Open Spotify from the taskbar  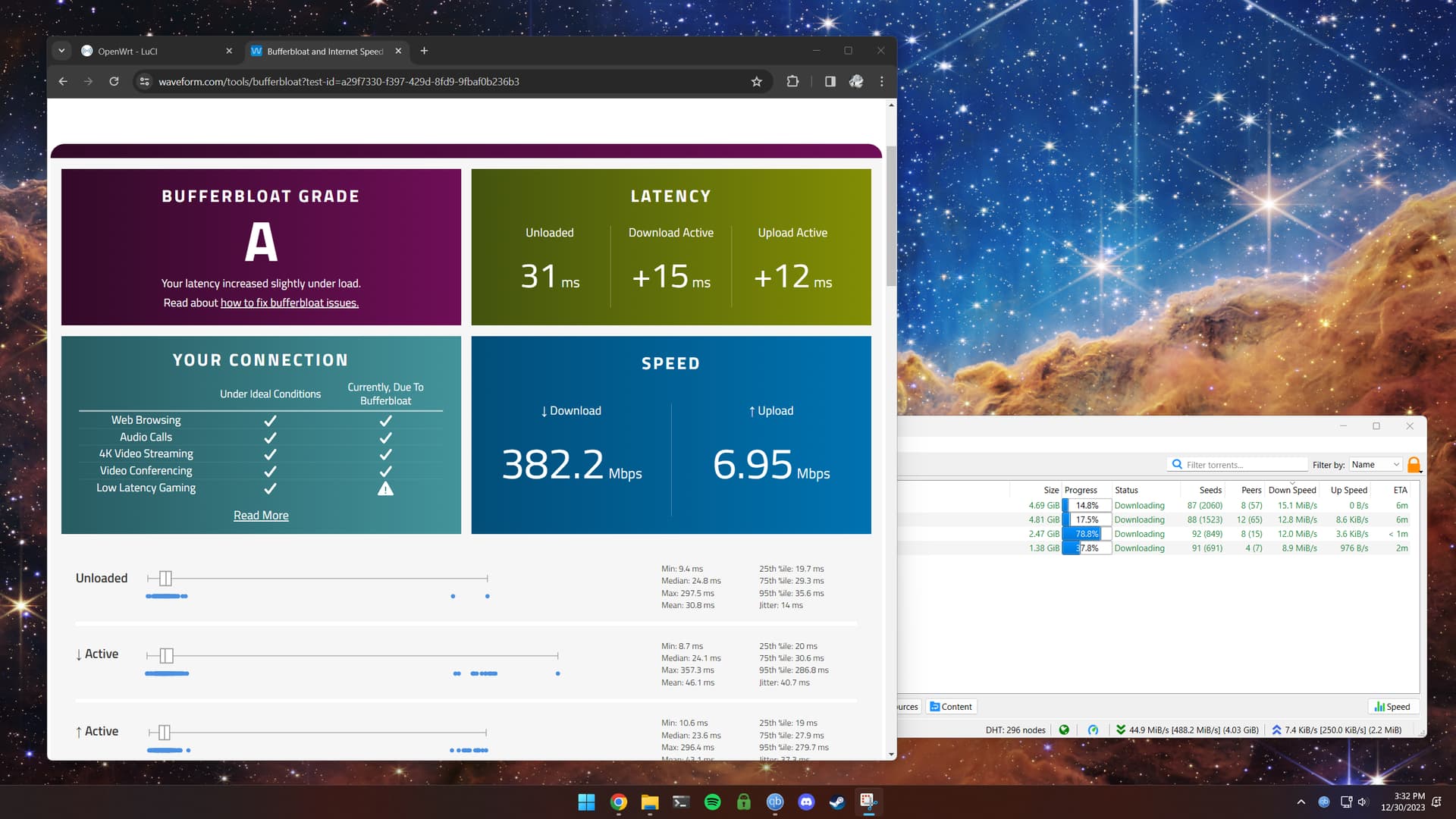tap(712, 802)
